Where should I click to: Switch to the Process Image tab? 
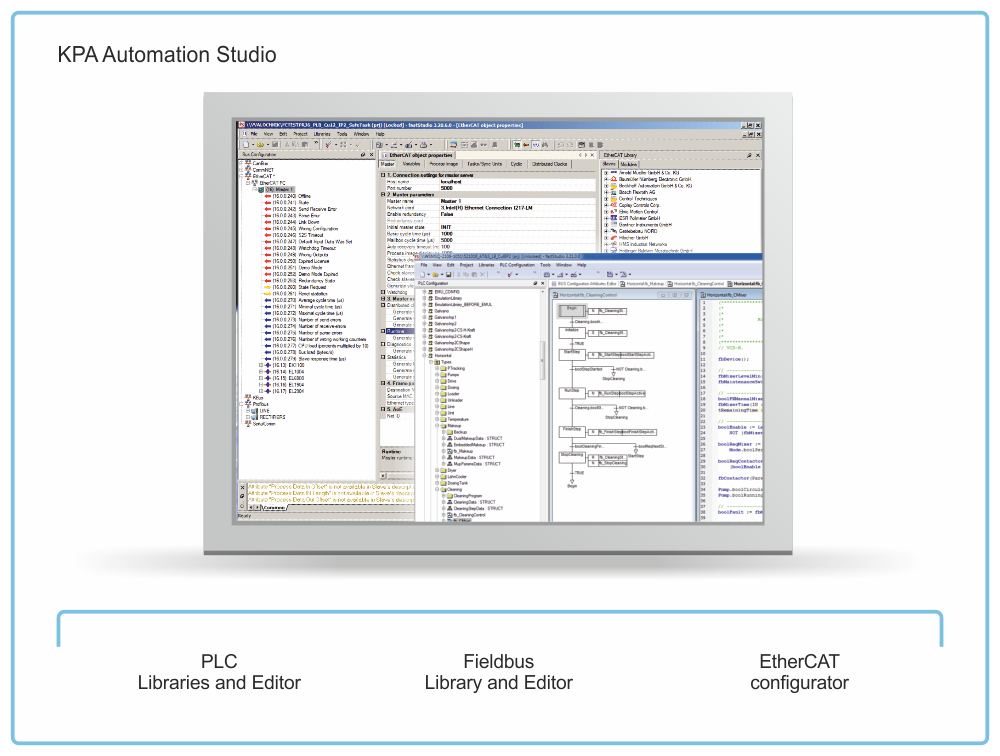tap(444, 165)
